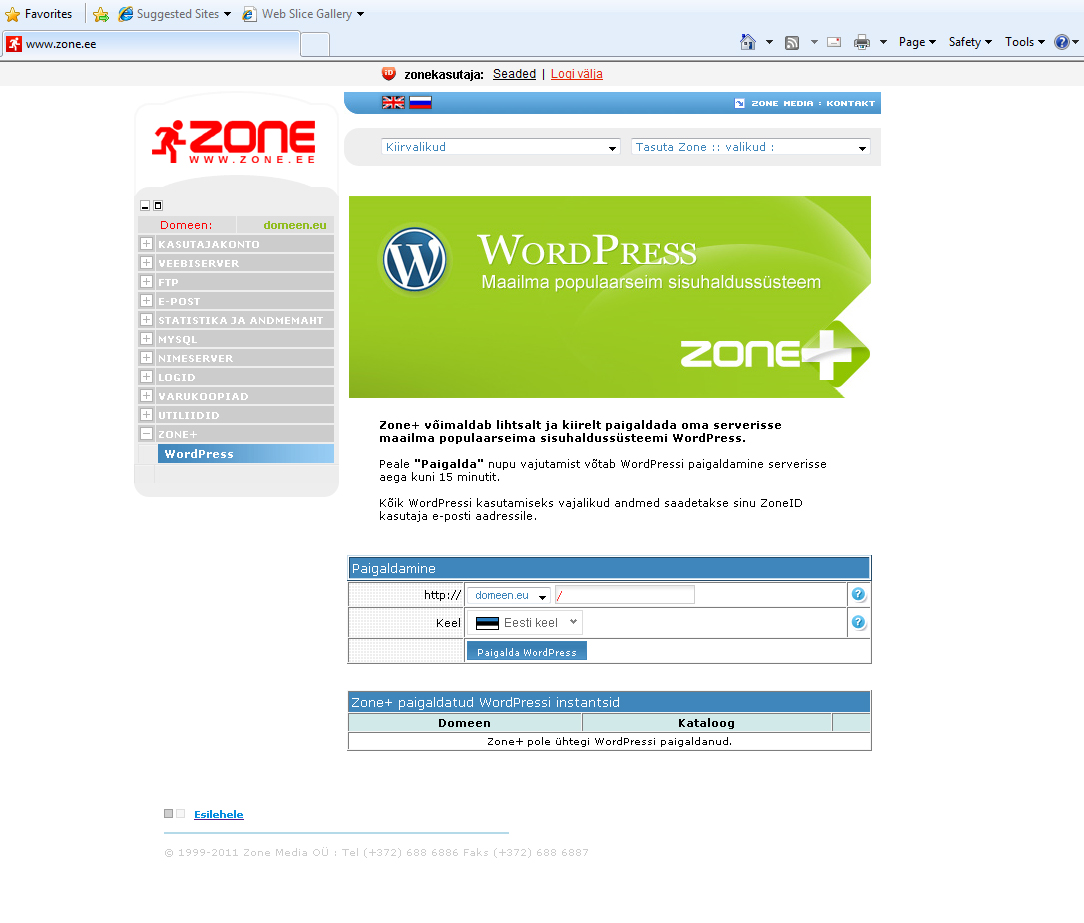This screenshot has width=1084, height=923.
Task: Click the KONTAKT link
Action: pyautogui.click(x=850, y=103)
